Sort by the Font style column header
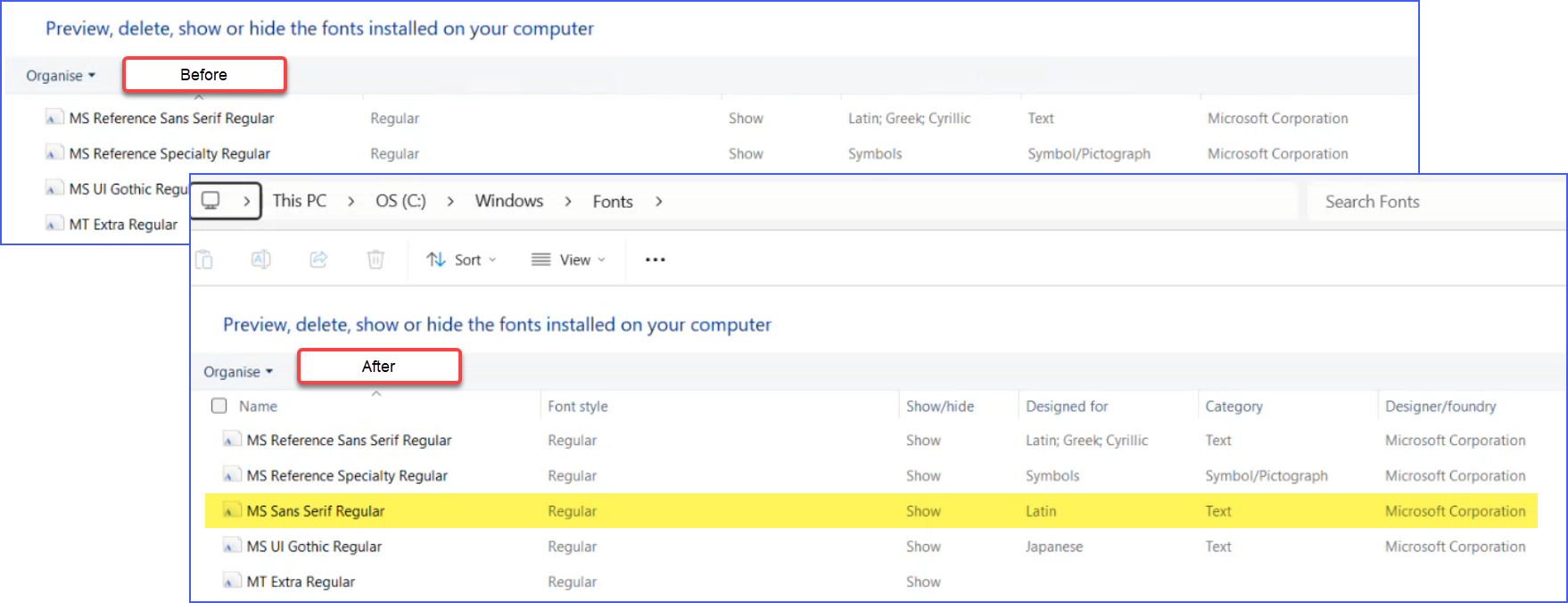1568x603 pixels. click(578, 407)
